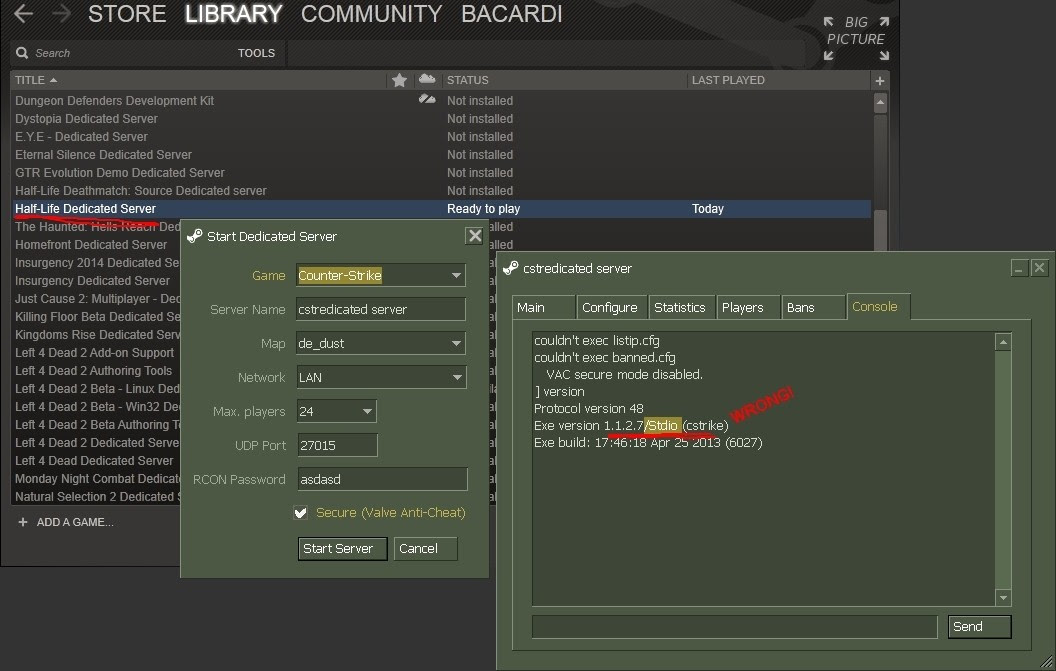Send the console command
Screen dimensions: 1056x671
point(979,627)
